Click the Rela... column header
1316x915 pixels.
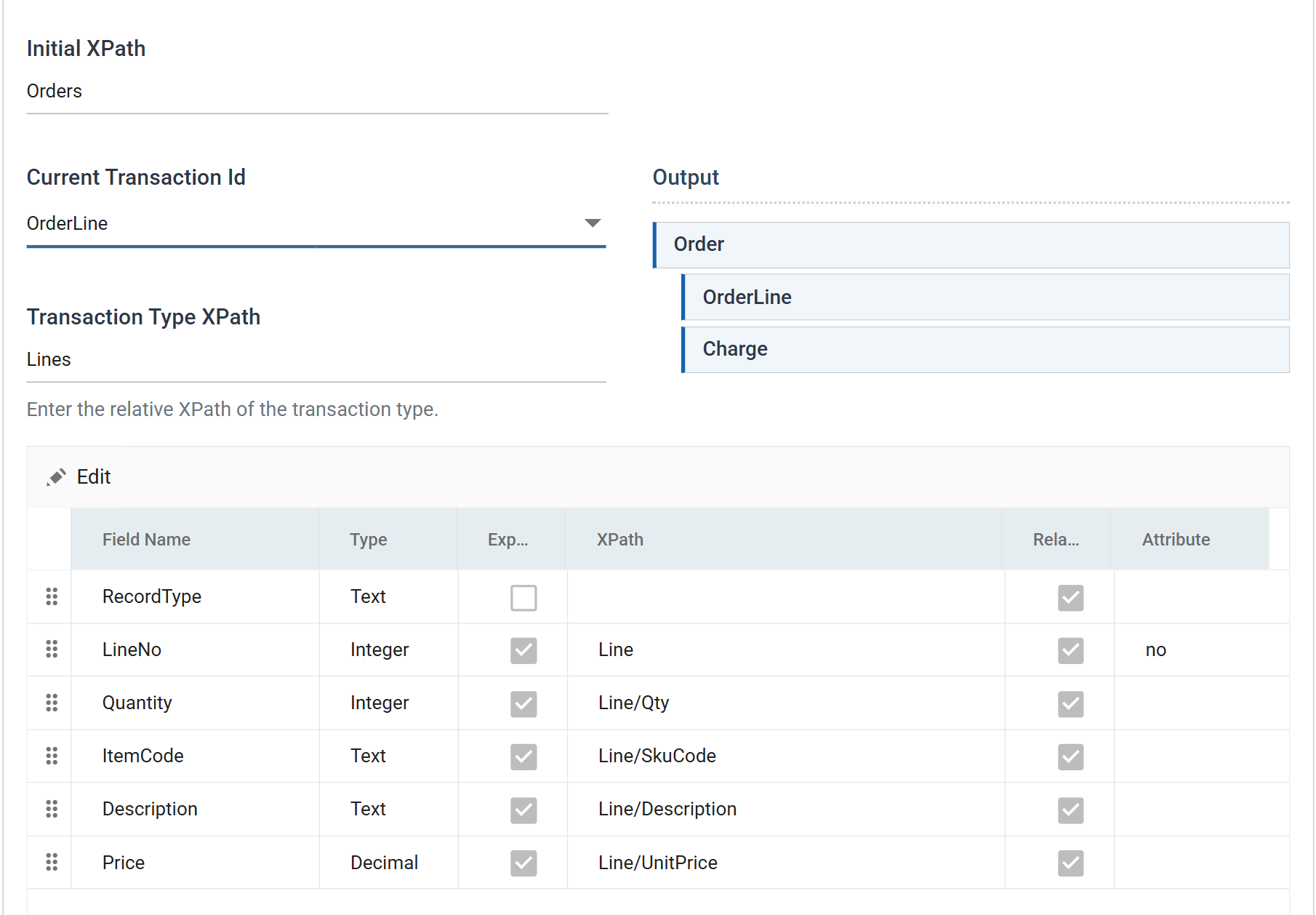(1056, 539)
